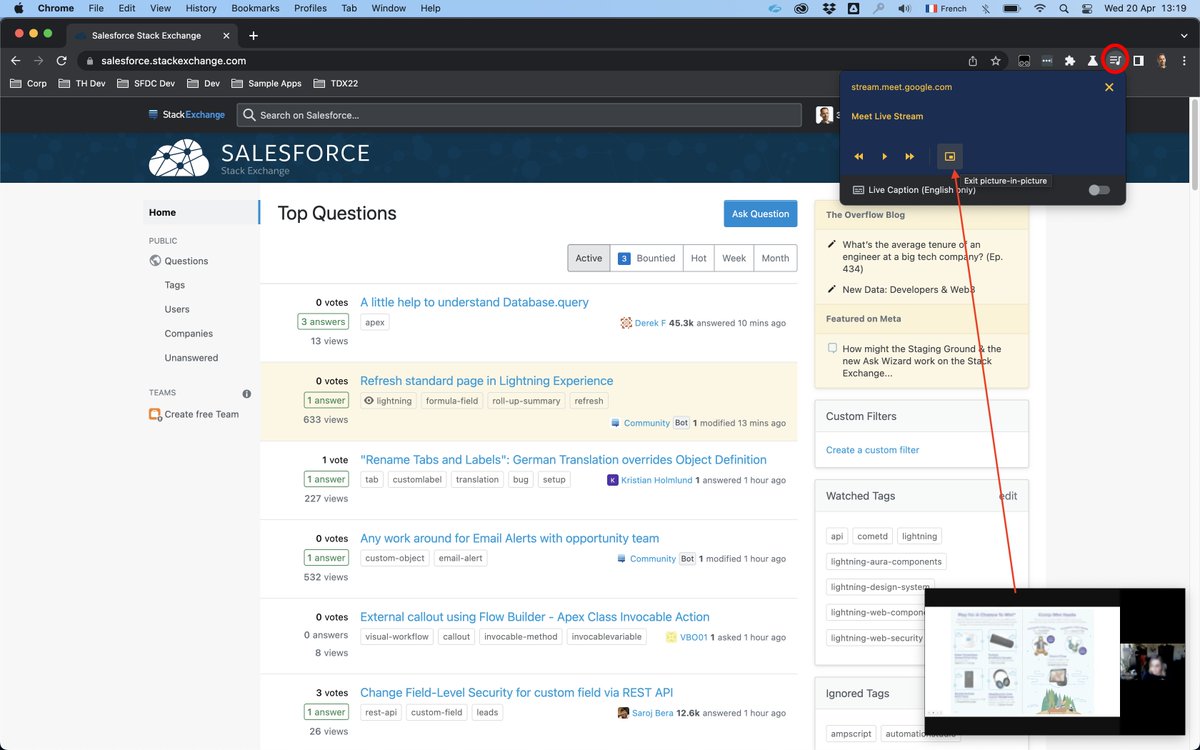Open the StackExchange network logo menu

pyautogui.click(x=186, y=115)
